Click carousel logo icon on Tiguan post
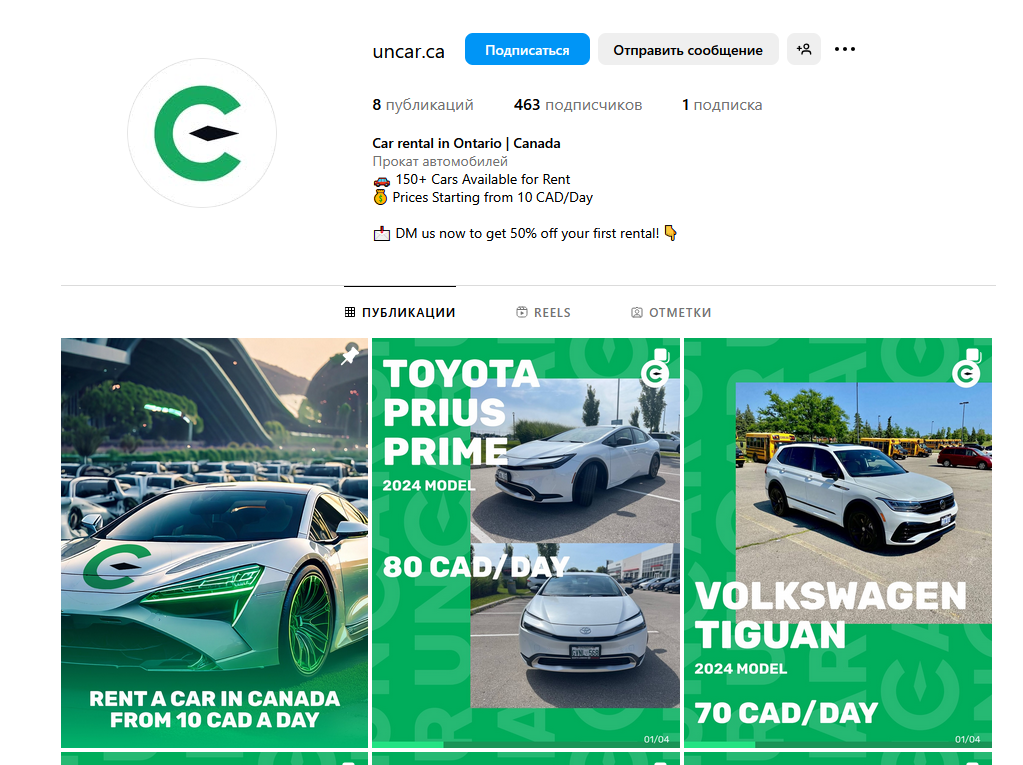 click(x=967, y=368)
